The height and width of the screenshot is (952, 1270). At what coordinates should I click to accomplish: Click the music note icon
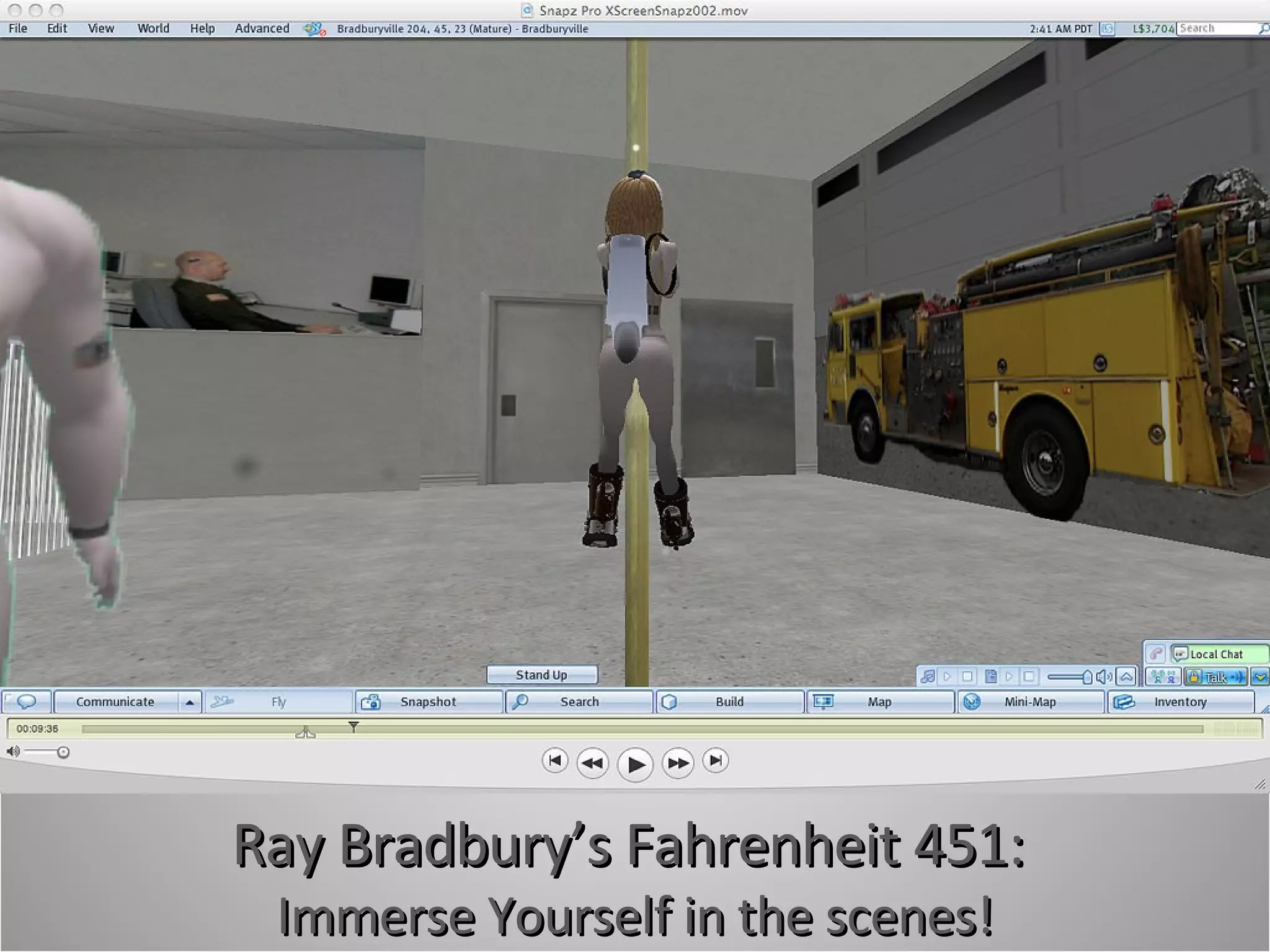click(928, 677)
